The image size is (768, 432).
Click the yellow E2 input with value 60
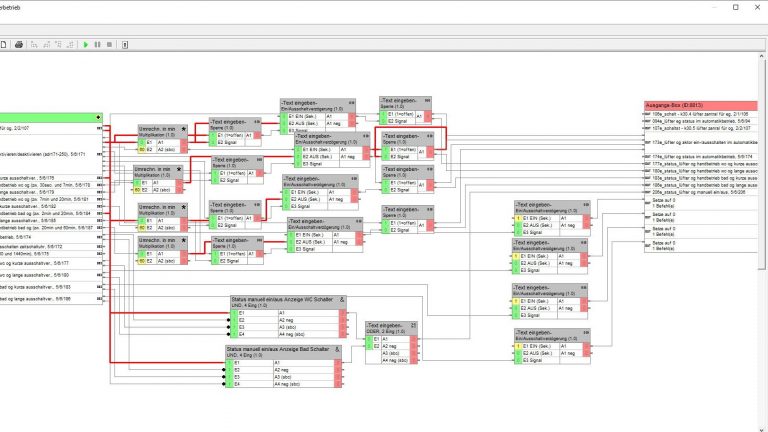[x=143, y=149]
